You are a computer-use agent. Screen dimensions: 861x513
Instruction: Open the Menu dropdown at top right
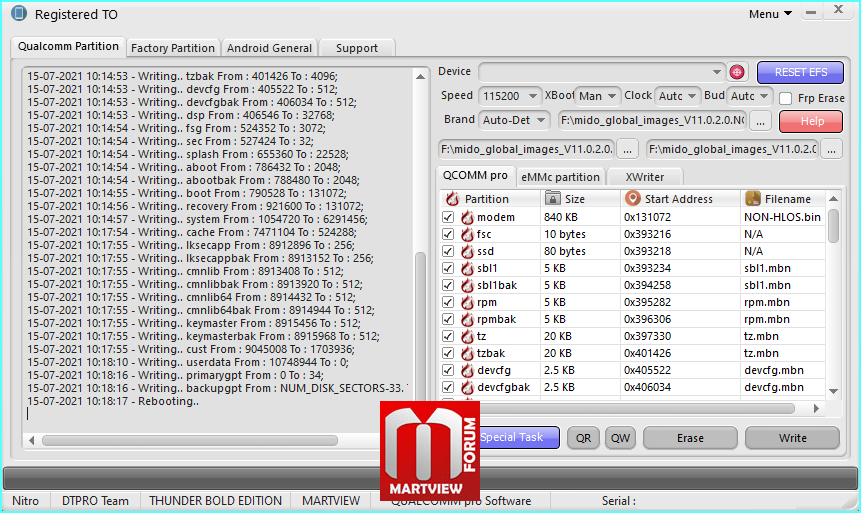(x=770, y=14)
